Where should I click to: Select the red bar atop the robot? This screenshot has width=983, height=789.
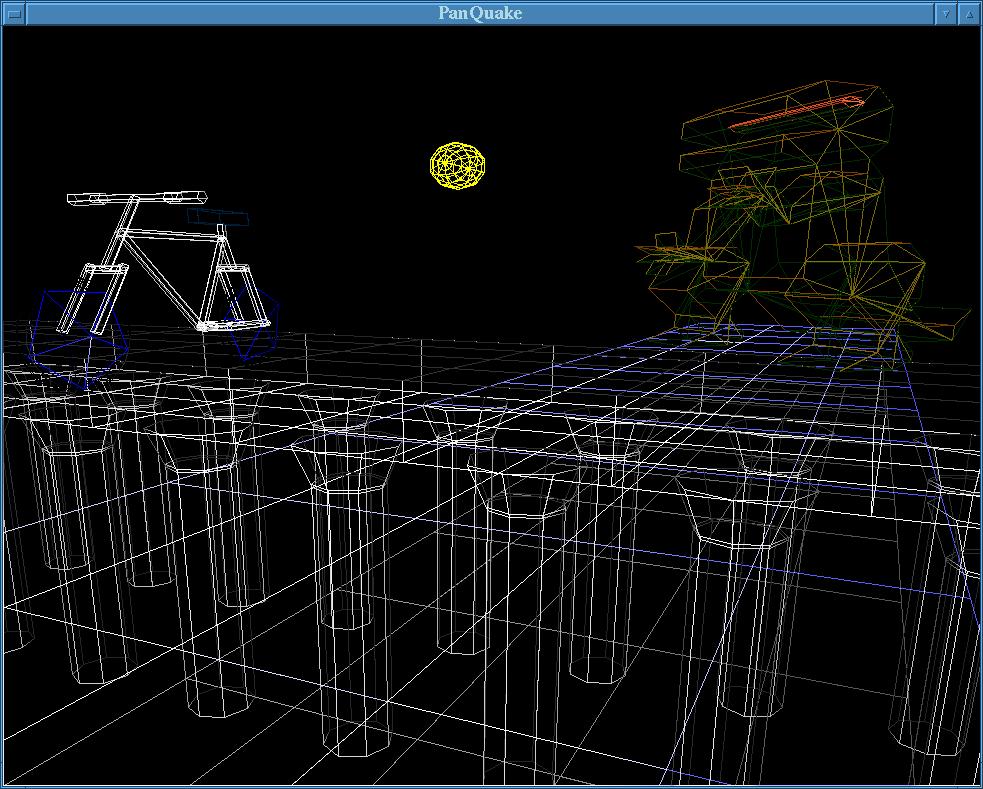tap(795, 113)
